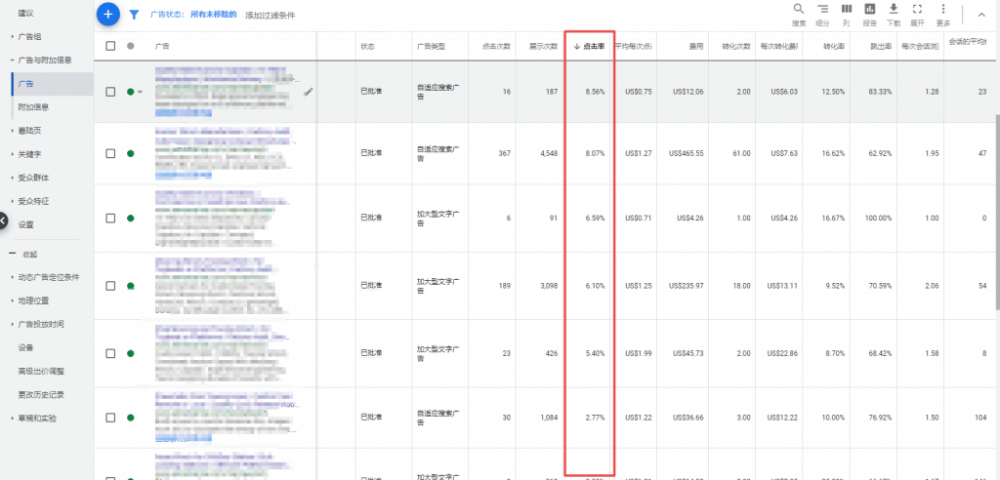Open the 列 columns icon
Viewport: 1000px width, 480px height.
(x=846, y=9)
